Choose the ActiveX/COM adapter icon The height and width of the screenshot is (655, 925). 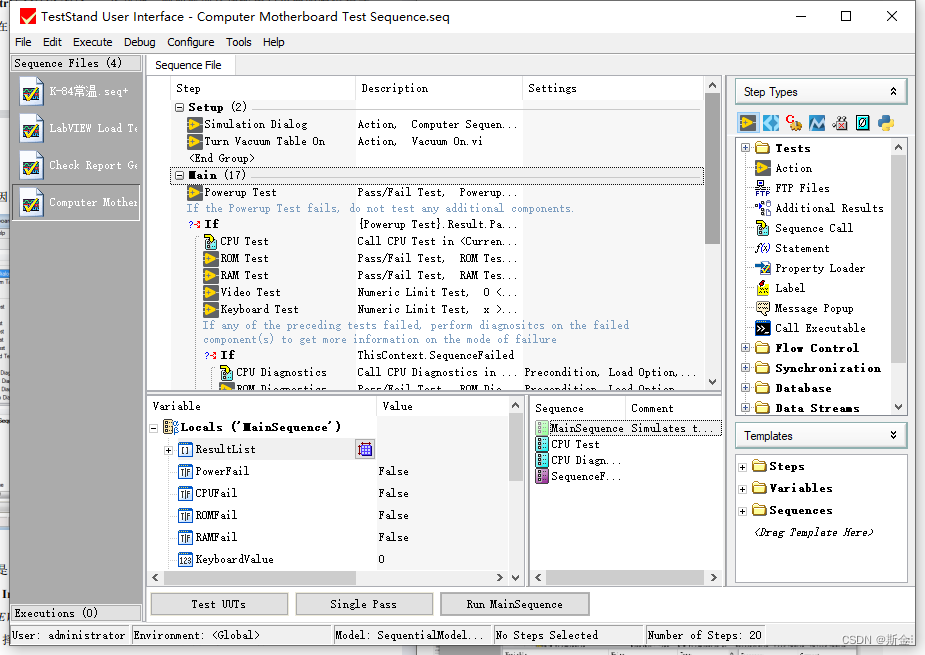(839, 123)
